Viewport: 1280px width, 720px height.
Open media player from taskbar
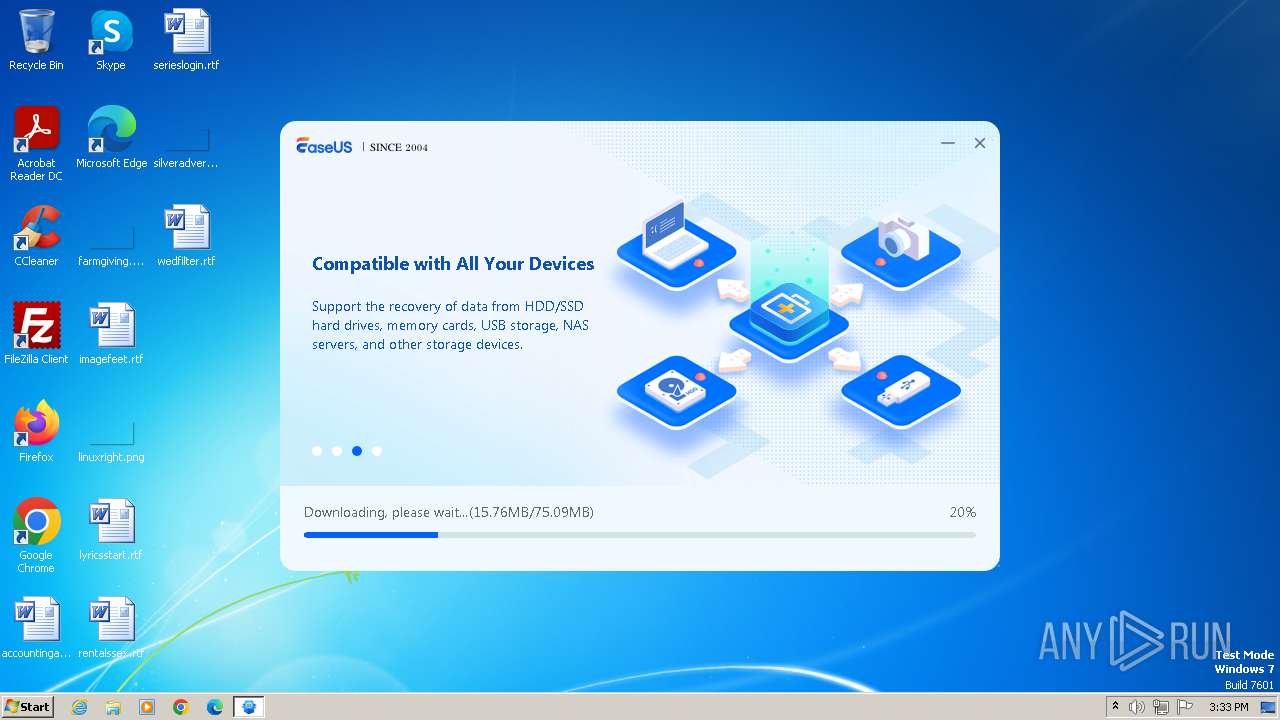(x=147, y=707)
